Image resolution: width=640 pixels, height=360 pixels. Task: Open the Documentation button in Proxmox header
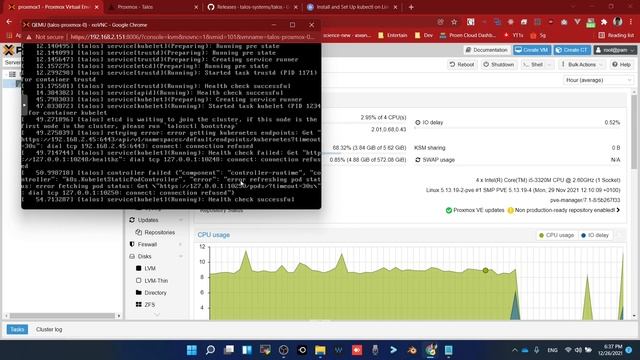(x=487, y=50)
